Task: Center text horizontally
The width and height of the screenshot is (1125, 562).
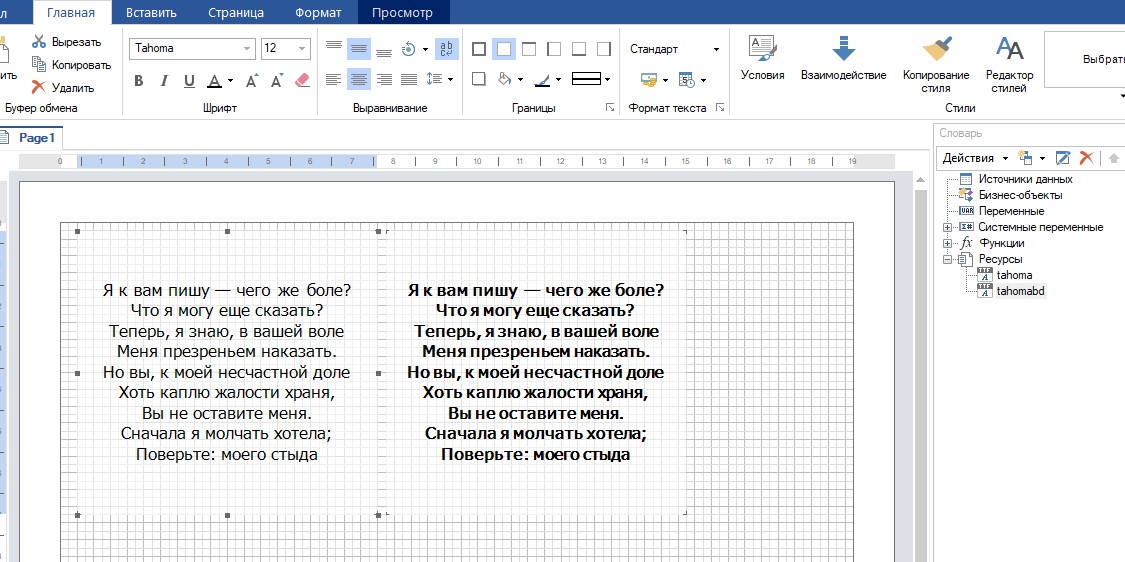Action: pyautogui.click(x=359, y=79)
